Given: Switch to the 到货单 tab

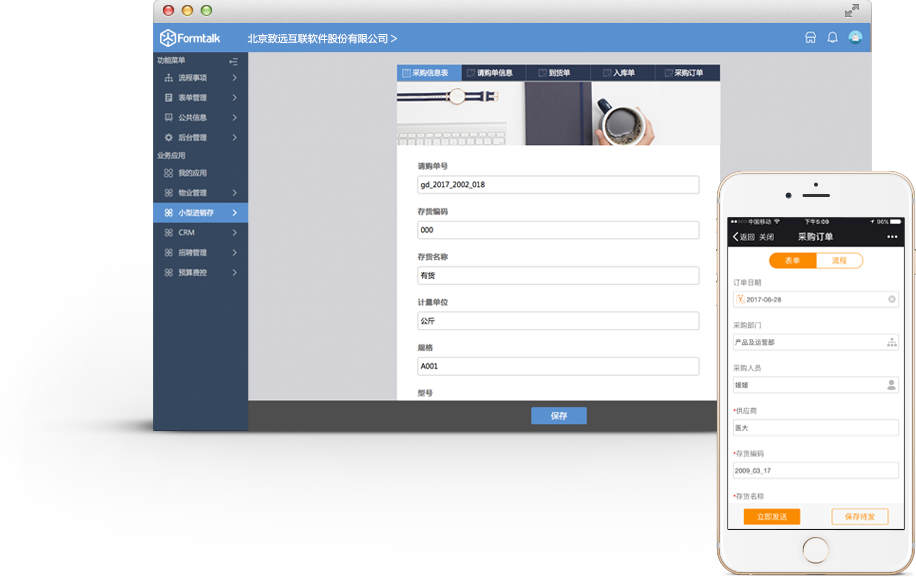Looking at the screenshot, I should [x=558, y=73].
